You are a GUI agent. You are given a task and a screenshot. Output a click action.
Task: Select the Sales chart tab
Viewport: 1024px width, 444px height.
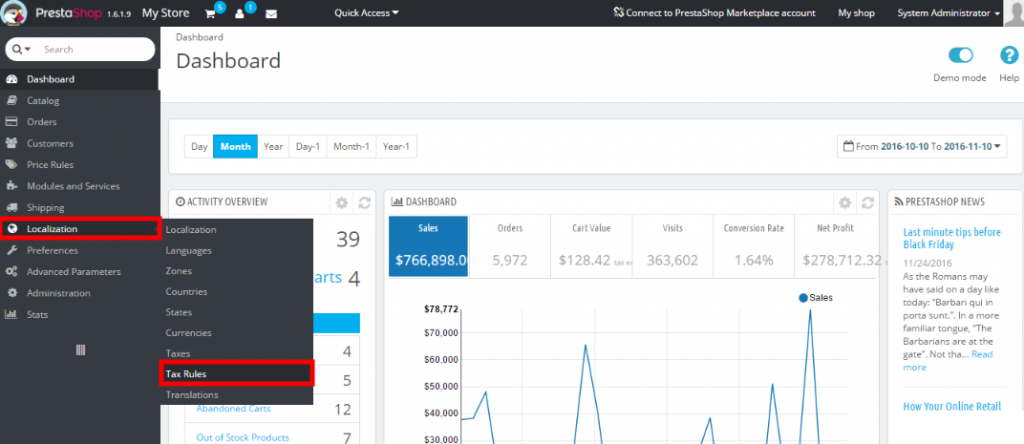tap(428, 246)
